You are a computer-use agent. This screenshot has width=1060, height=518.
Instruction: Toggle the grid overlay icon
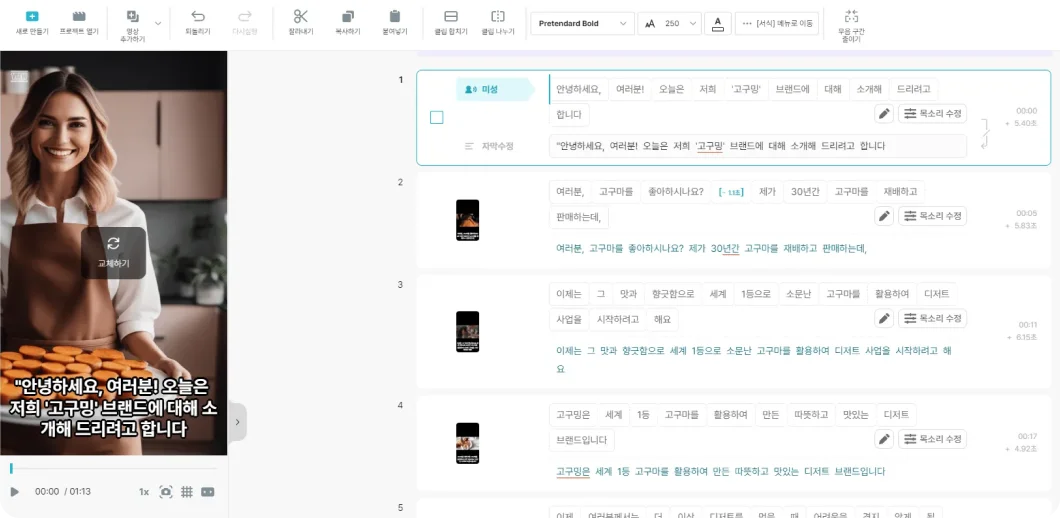187,492
